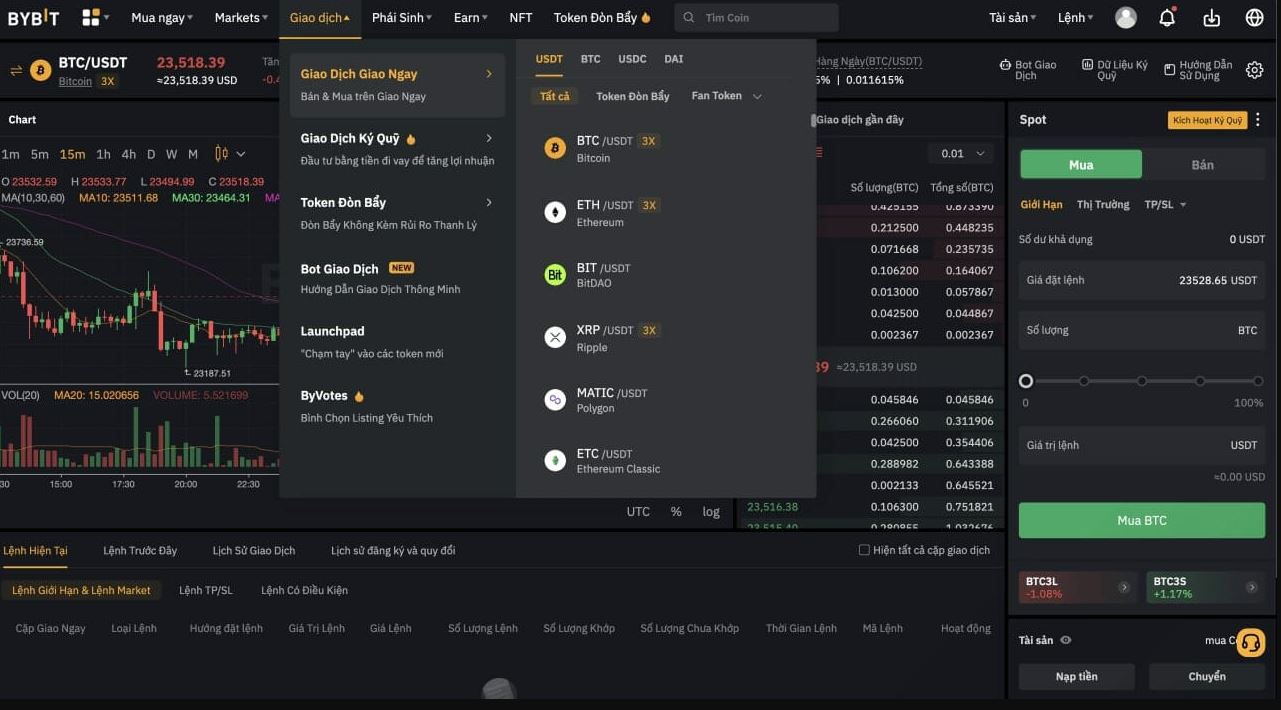Toggle chart percent scale
This screenshot has width=1281, height=710.
point(676,512)
